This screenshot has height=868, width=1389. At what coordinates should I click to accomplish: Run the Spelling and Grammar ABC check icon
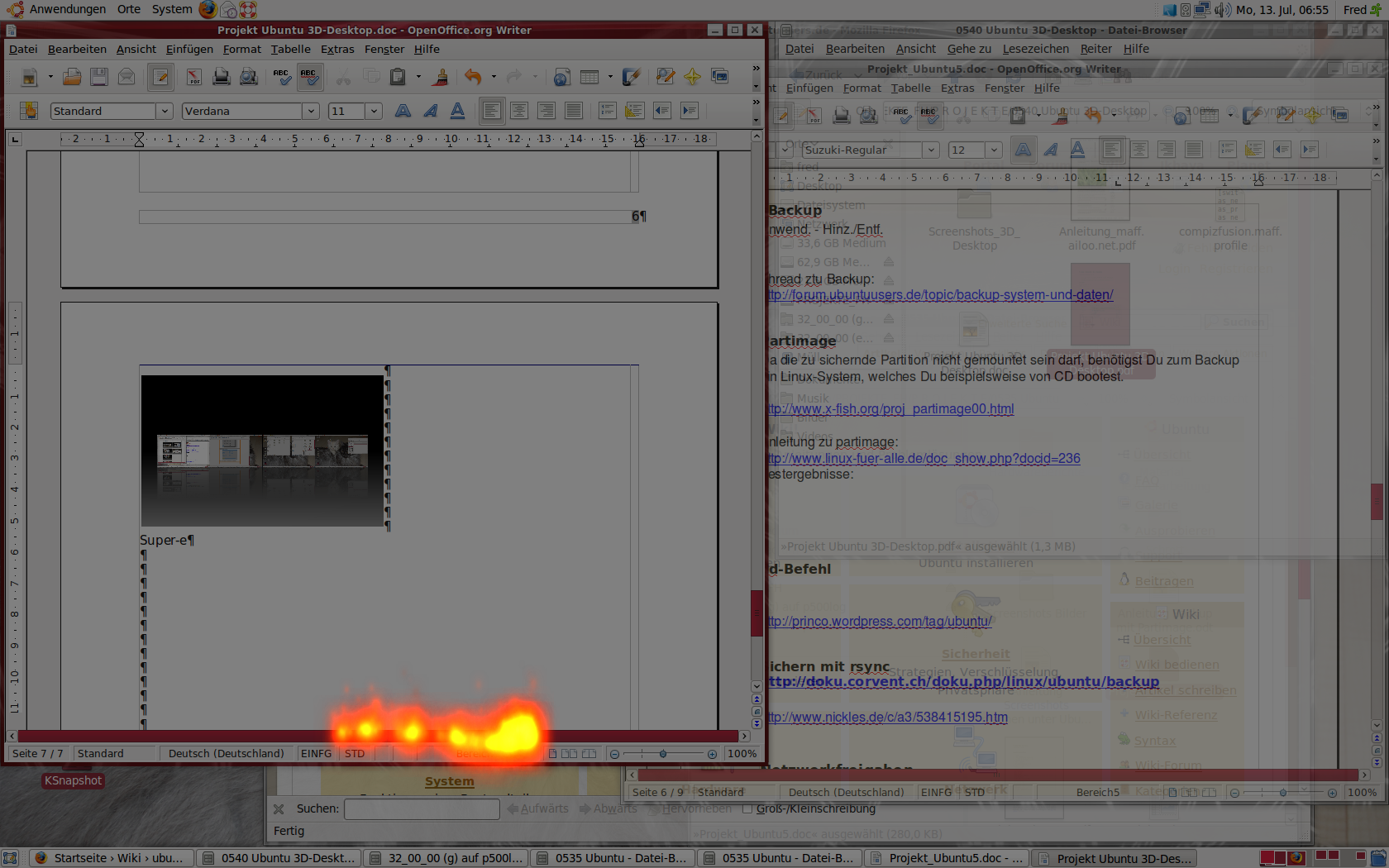pyautogui.click(x=282, y=78)
